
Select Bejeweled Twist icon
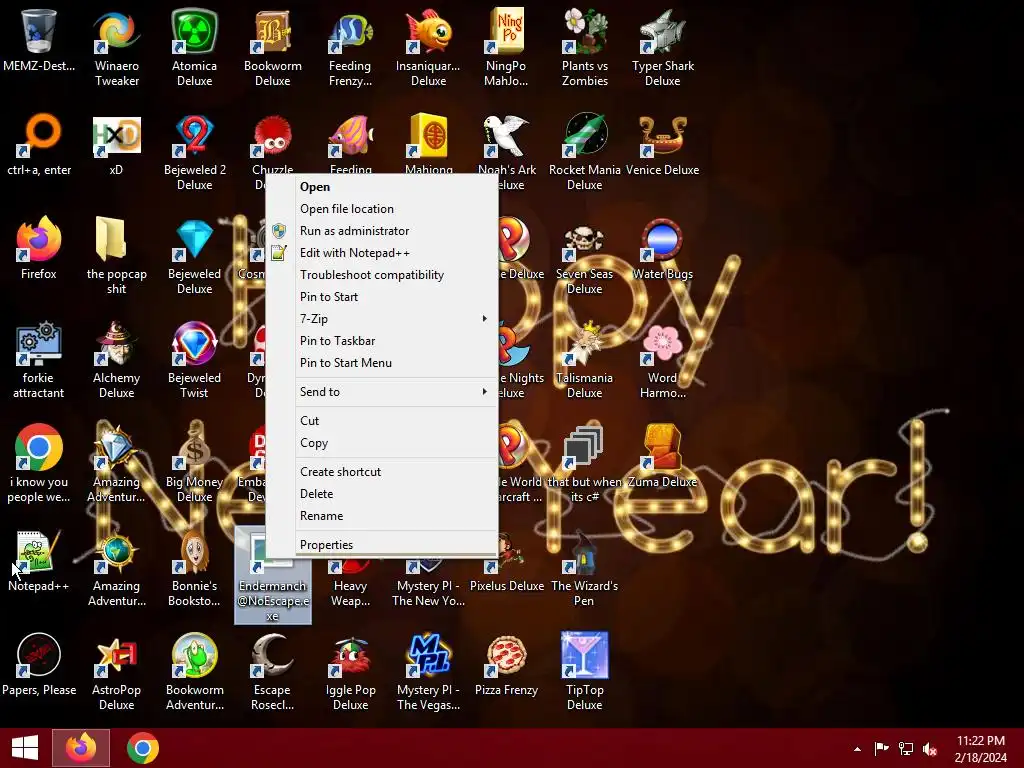tap(194, 343)
